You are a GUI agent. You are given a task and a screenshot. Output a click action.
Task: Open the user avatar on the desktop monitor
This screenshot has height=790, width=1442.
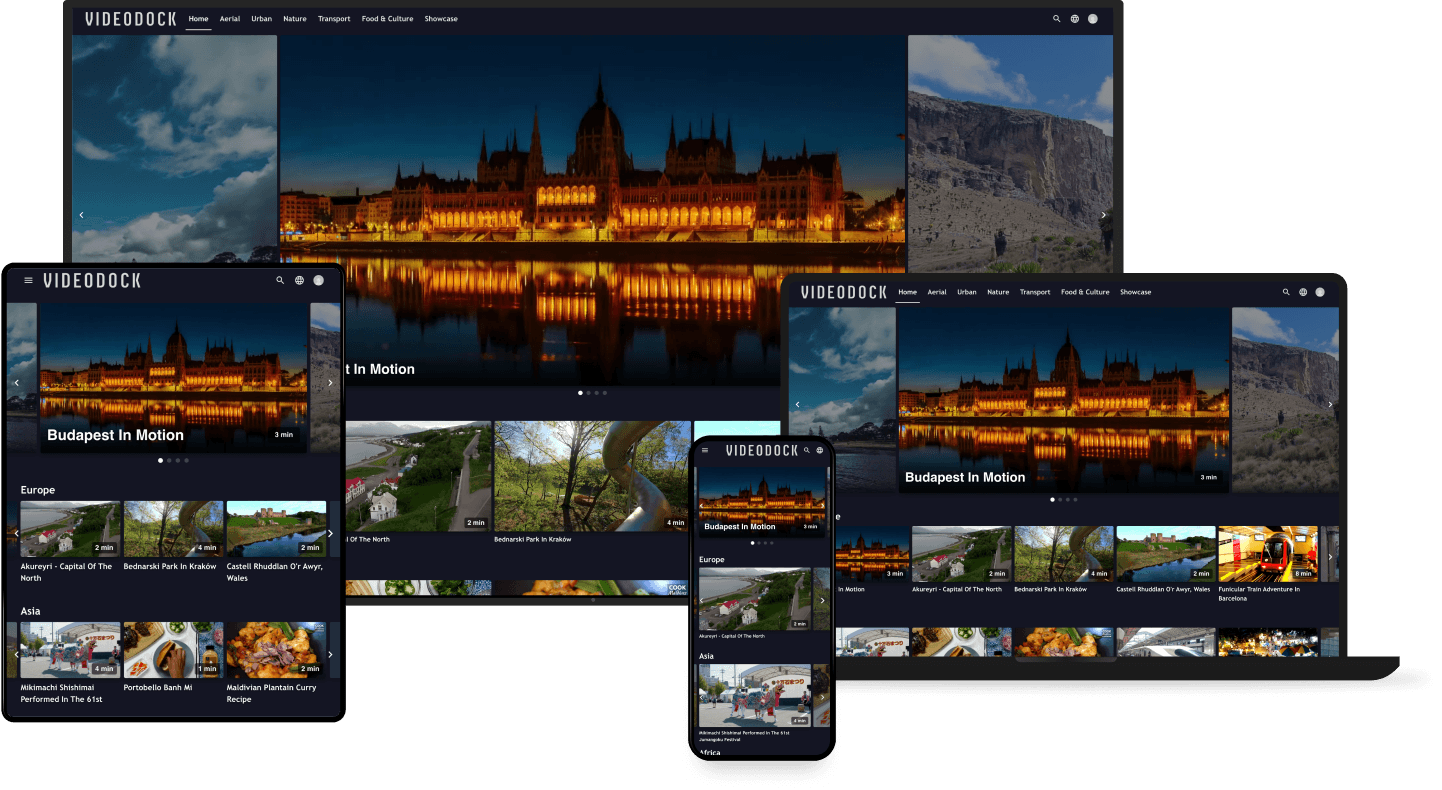click(1093, 19)
